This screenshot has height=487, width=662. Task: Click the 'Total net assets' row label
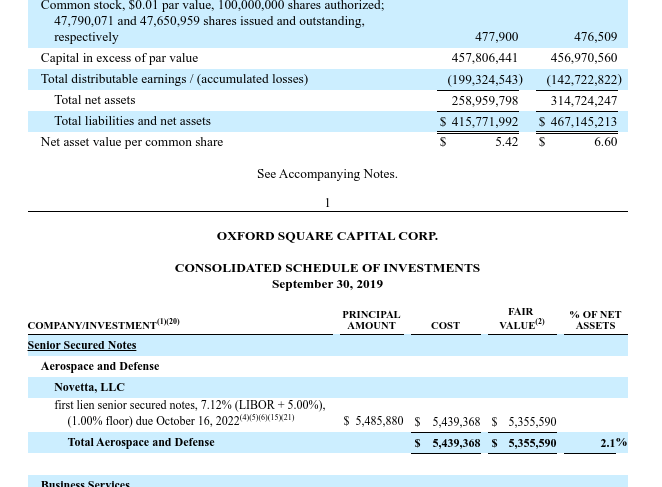95,100
